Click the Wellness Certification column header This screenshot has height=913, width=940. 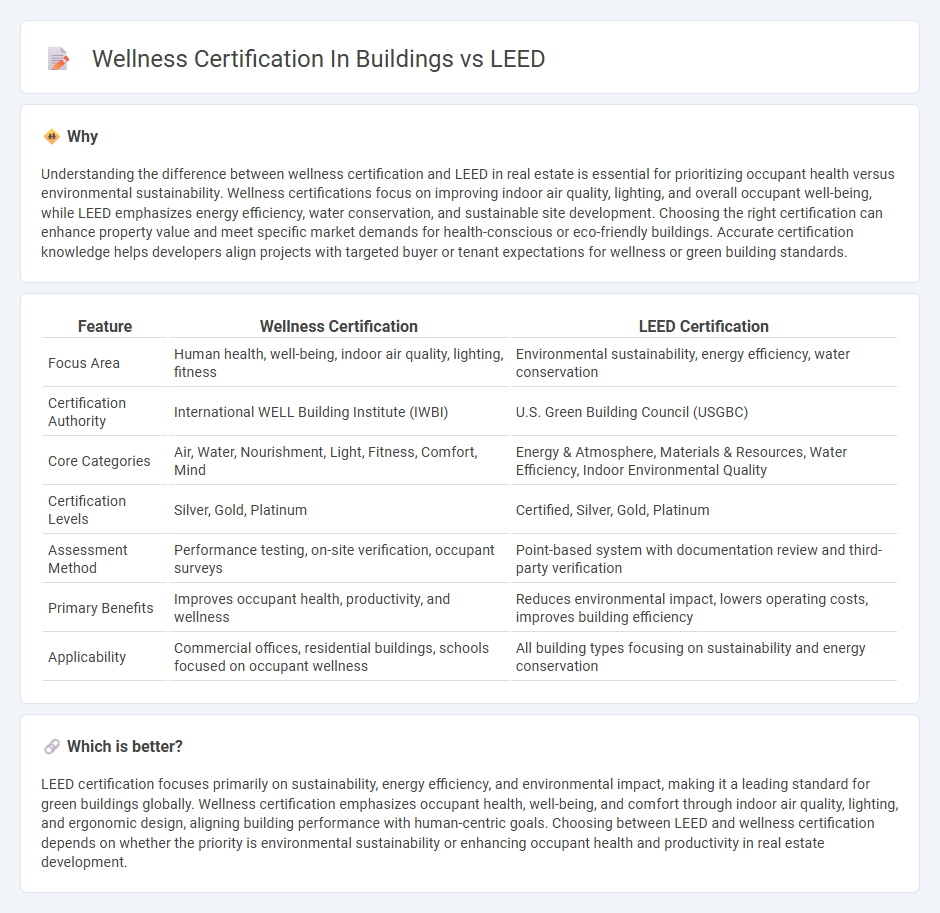(x=339, y=326)
